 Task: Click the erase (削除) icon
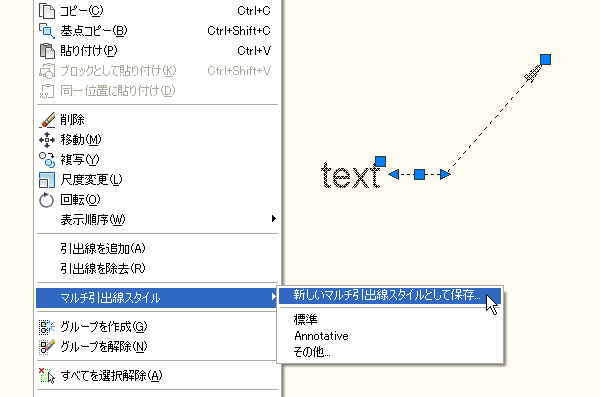pyautogui.click(x=47, y=120)
